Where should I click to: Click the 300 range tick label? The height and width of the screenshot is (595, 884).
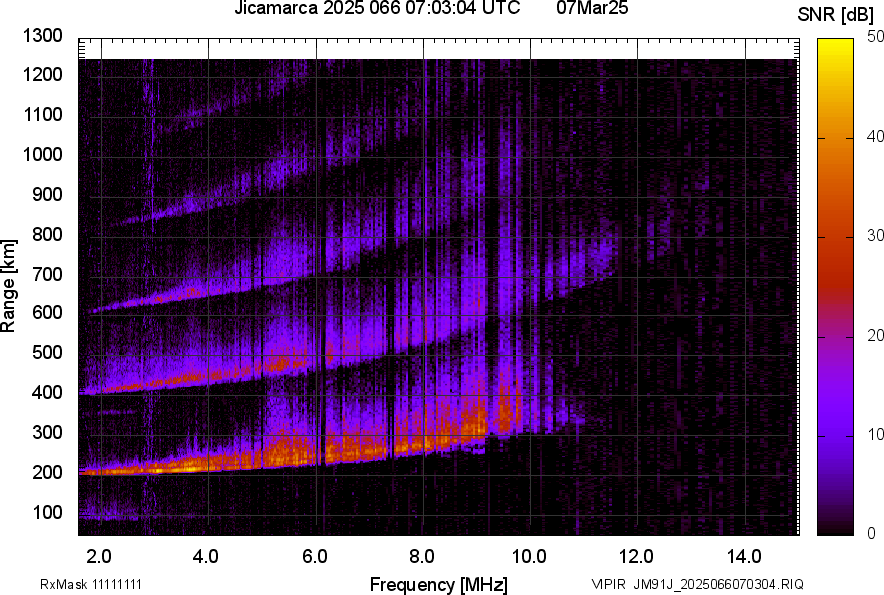47,433
